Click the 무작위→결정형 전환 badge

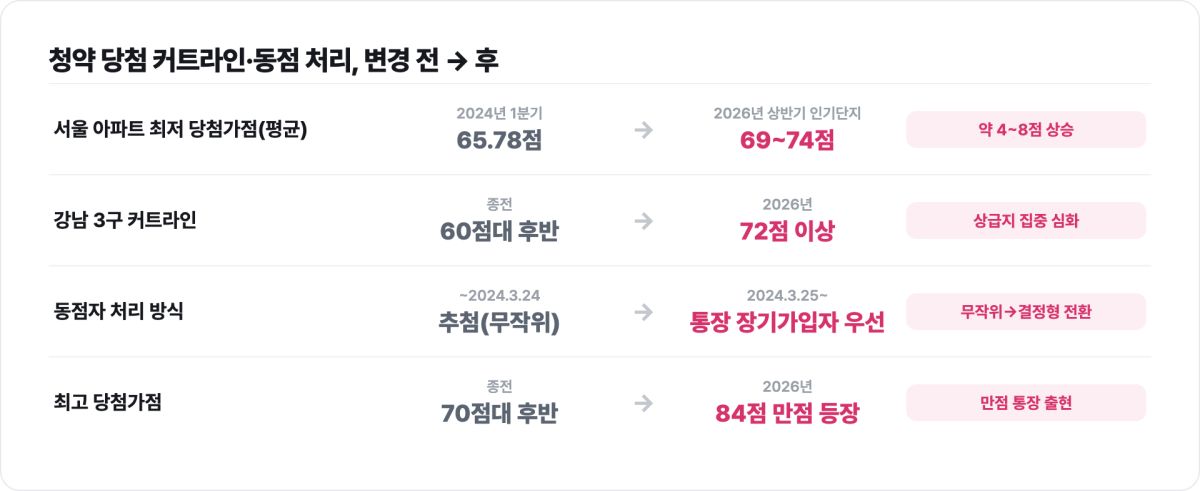pyautogui.click(x=1026, y=312)
